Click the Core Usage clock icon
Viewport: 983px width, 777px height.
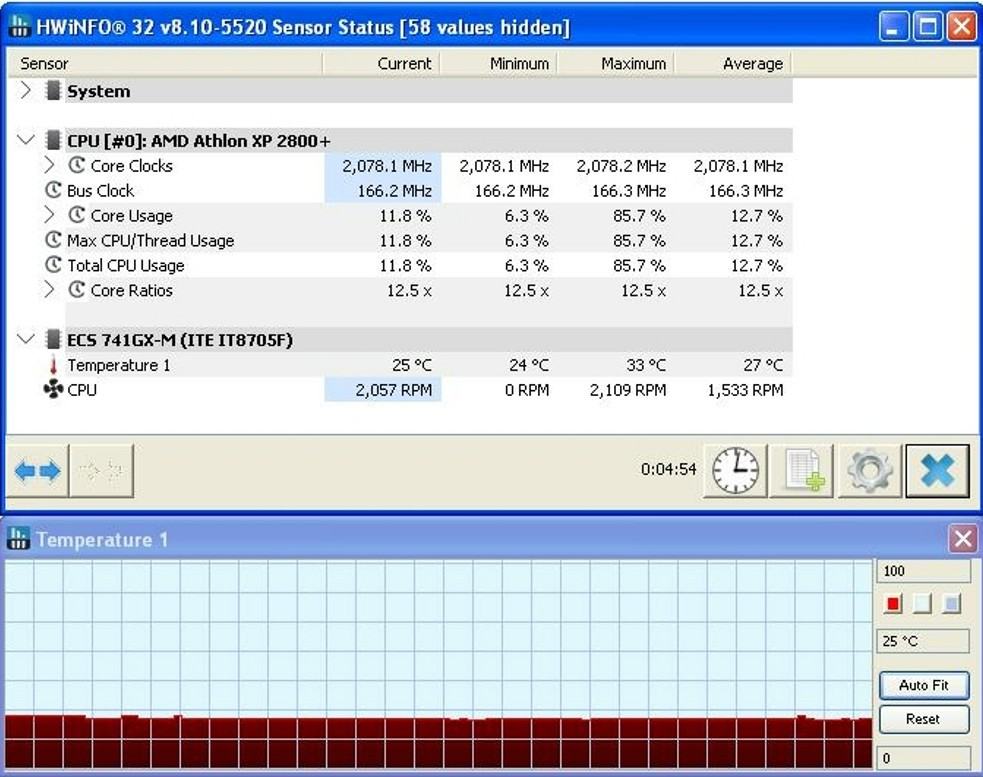(x=76, y=215)
